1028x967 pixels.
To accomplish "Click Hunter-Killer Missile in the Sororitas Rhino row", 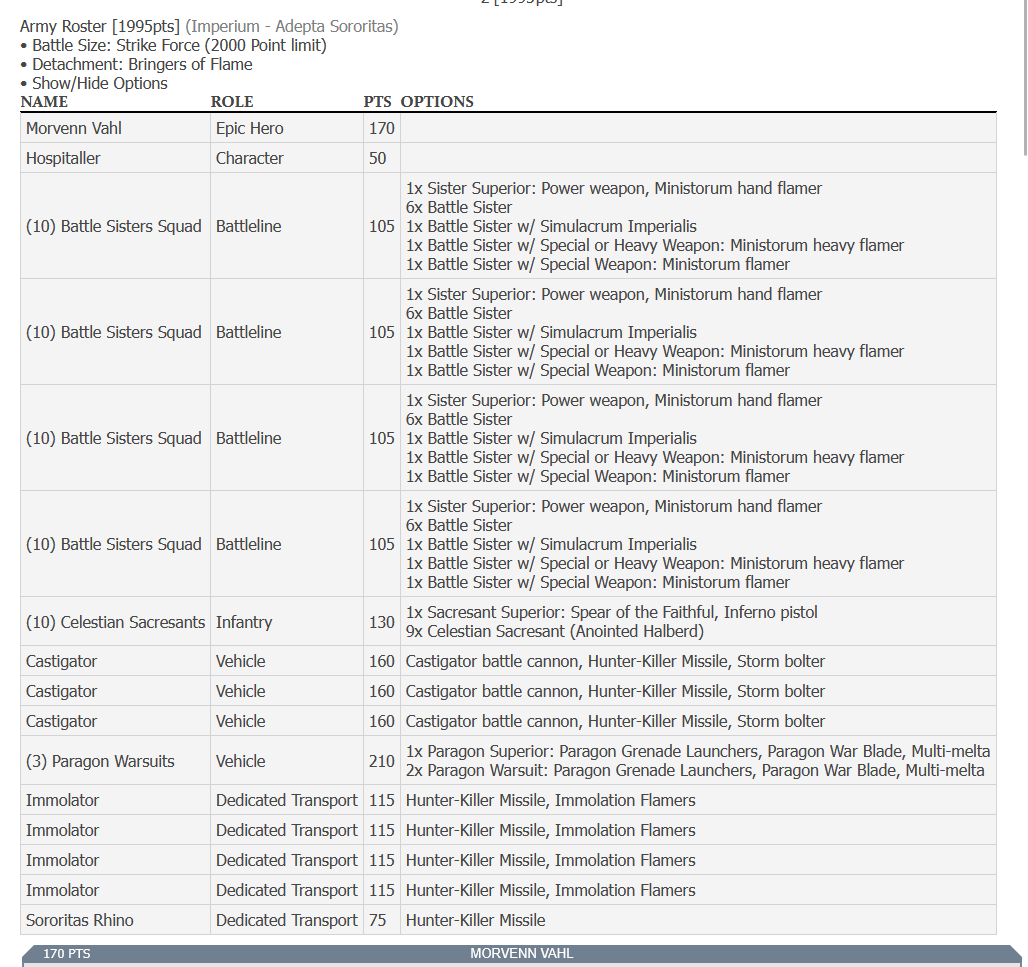I will coord(475,920).
